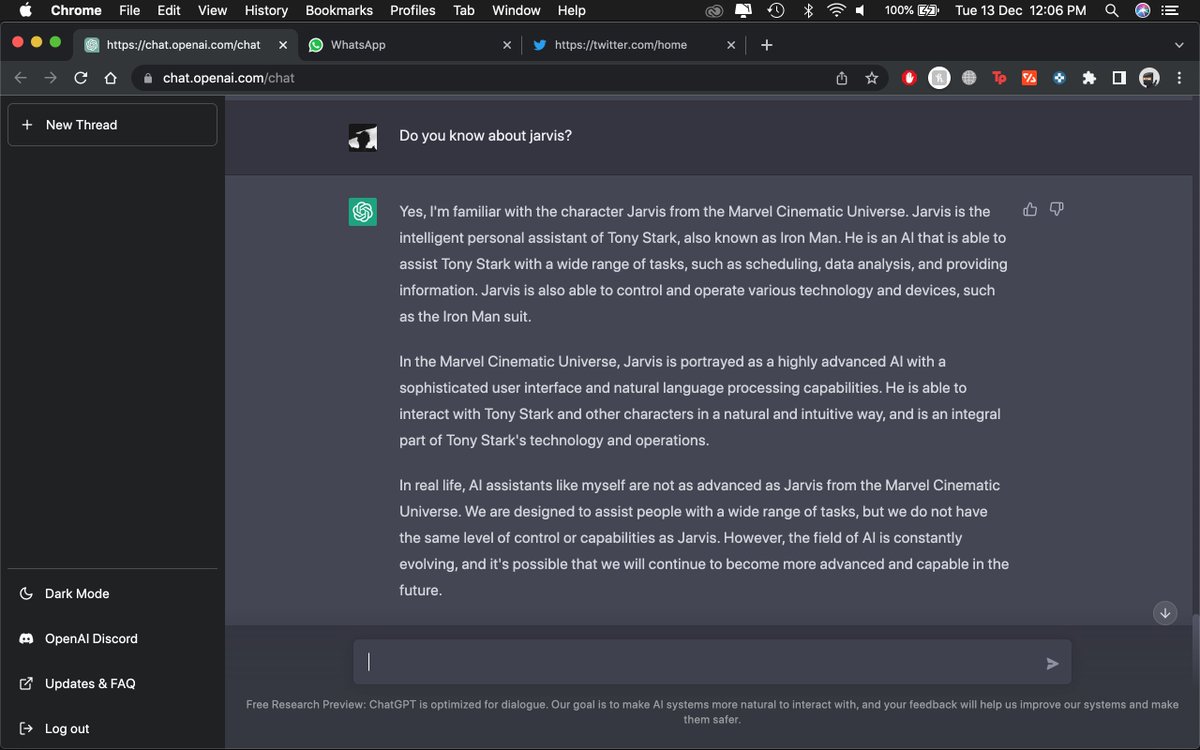Close the Twitter tab
Image resolution: width=1200 pixels, height=750 pixels.
731,45
